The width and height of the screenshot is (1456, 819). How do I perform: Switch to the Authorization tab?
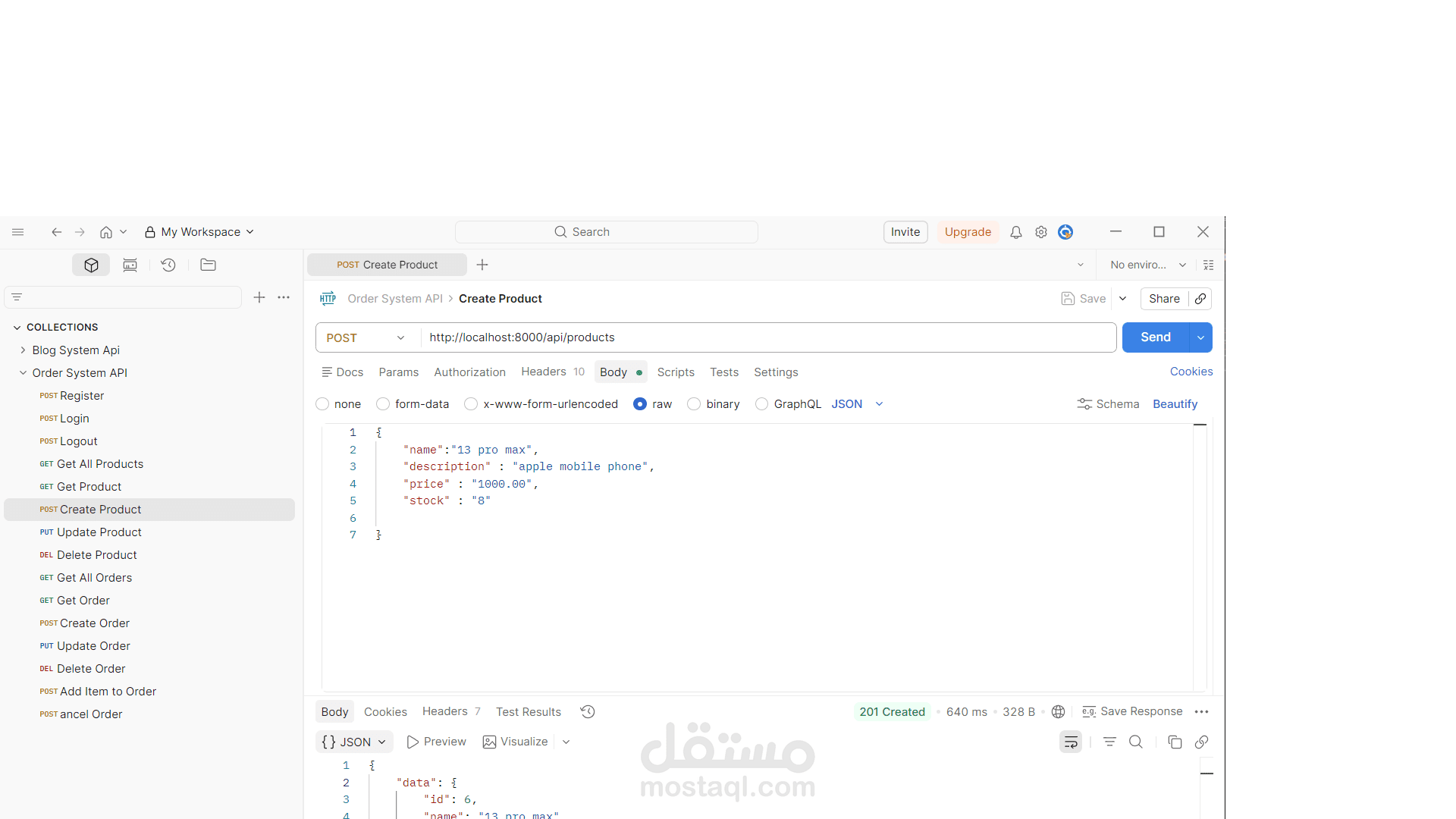469,372
